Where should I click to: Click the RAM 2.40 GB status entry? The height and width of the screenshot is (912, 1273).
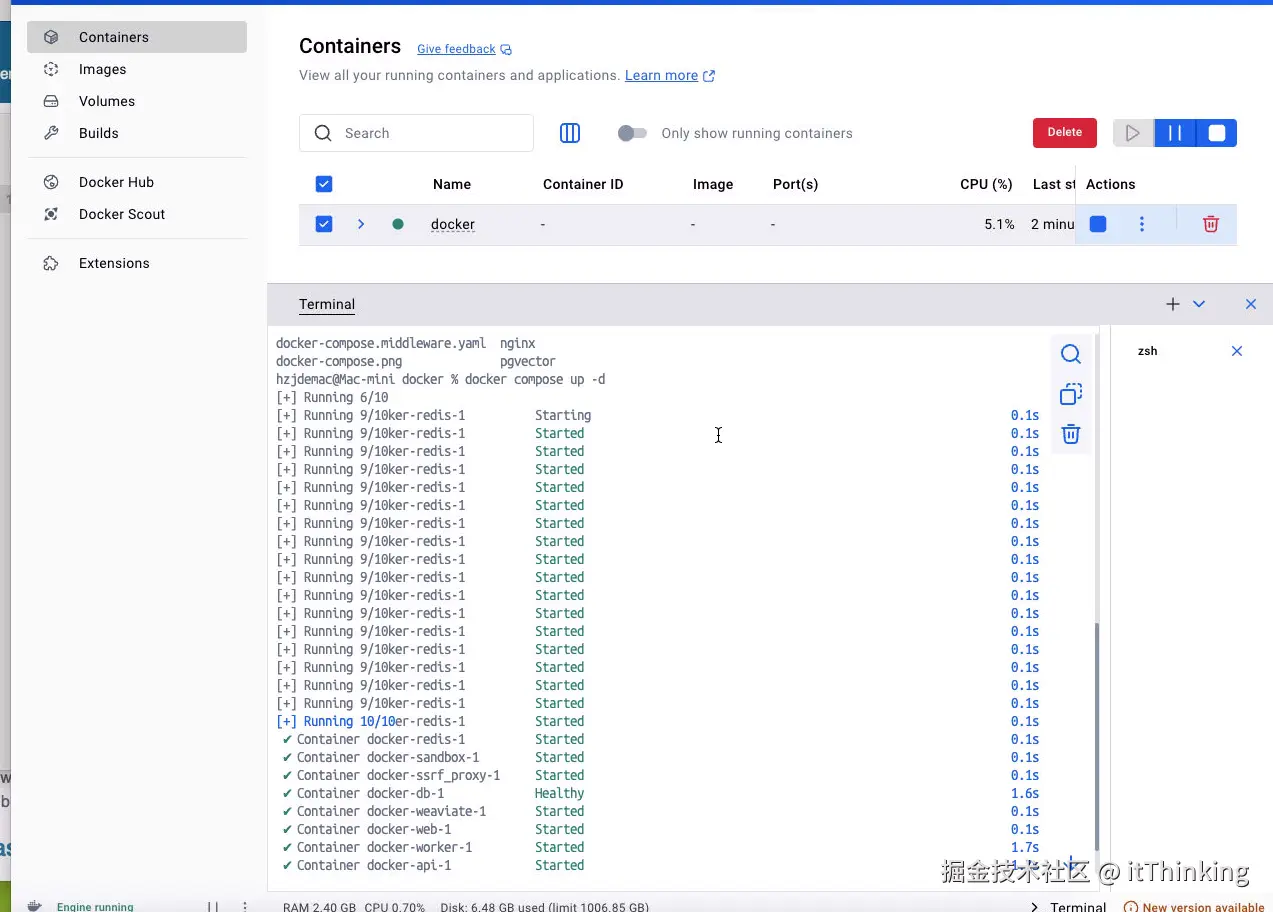tap(319, 907)
